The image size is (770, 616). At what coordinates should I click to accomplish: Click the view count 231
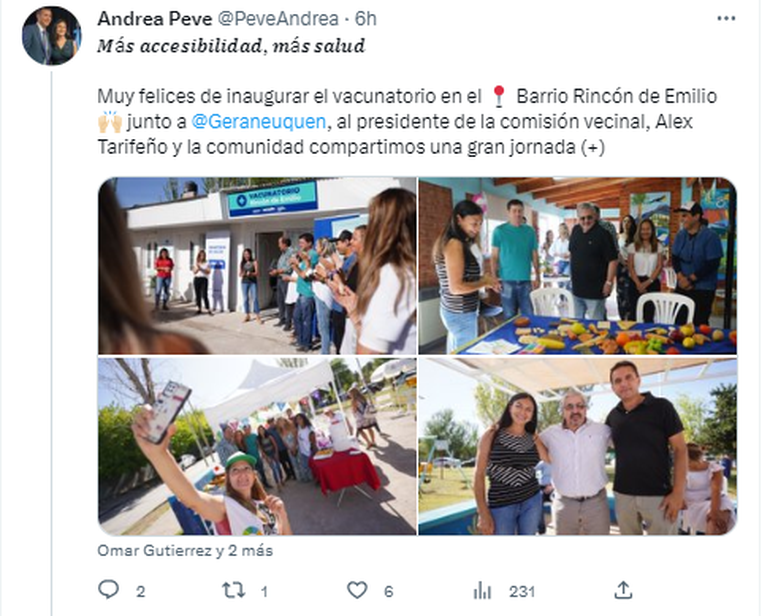coord(522,591)
